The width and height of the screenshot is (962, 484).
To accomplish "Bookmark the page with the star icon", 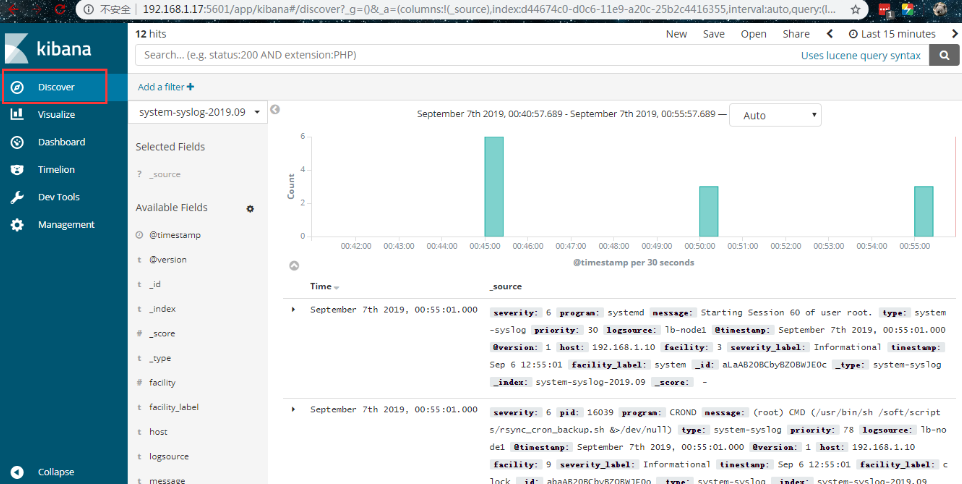I will coord(855,9).
